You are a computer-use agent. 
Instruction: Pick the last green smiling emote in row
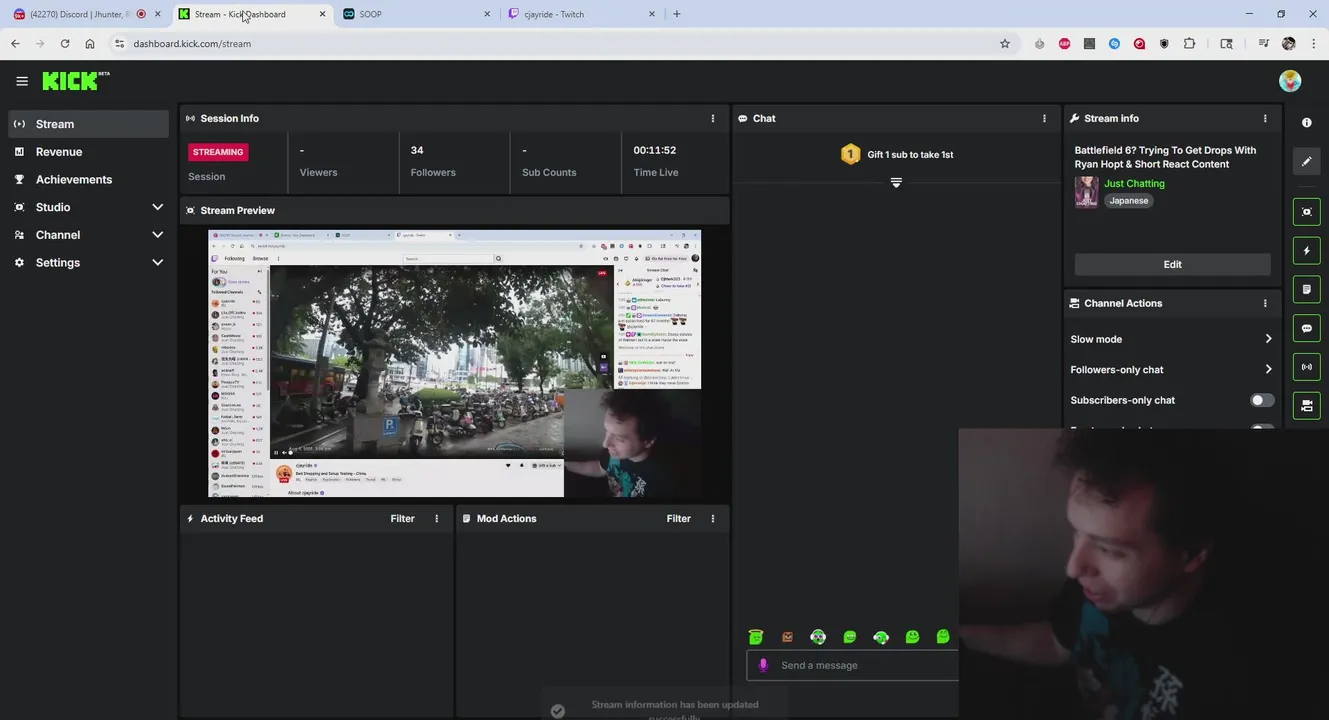coord(943,637)
